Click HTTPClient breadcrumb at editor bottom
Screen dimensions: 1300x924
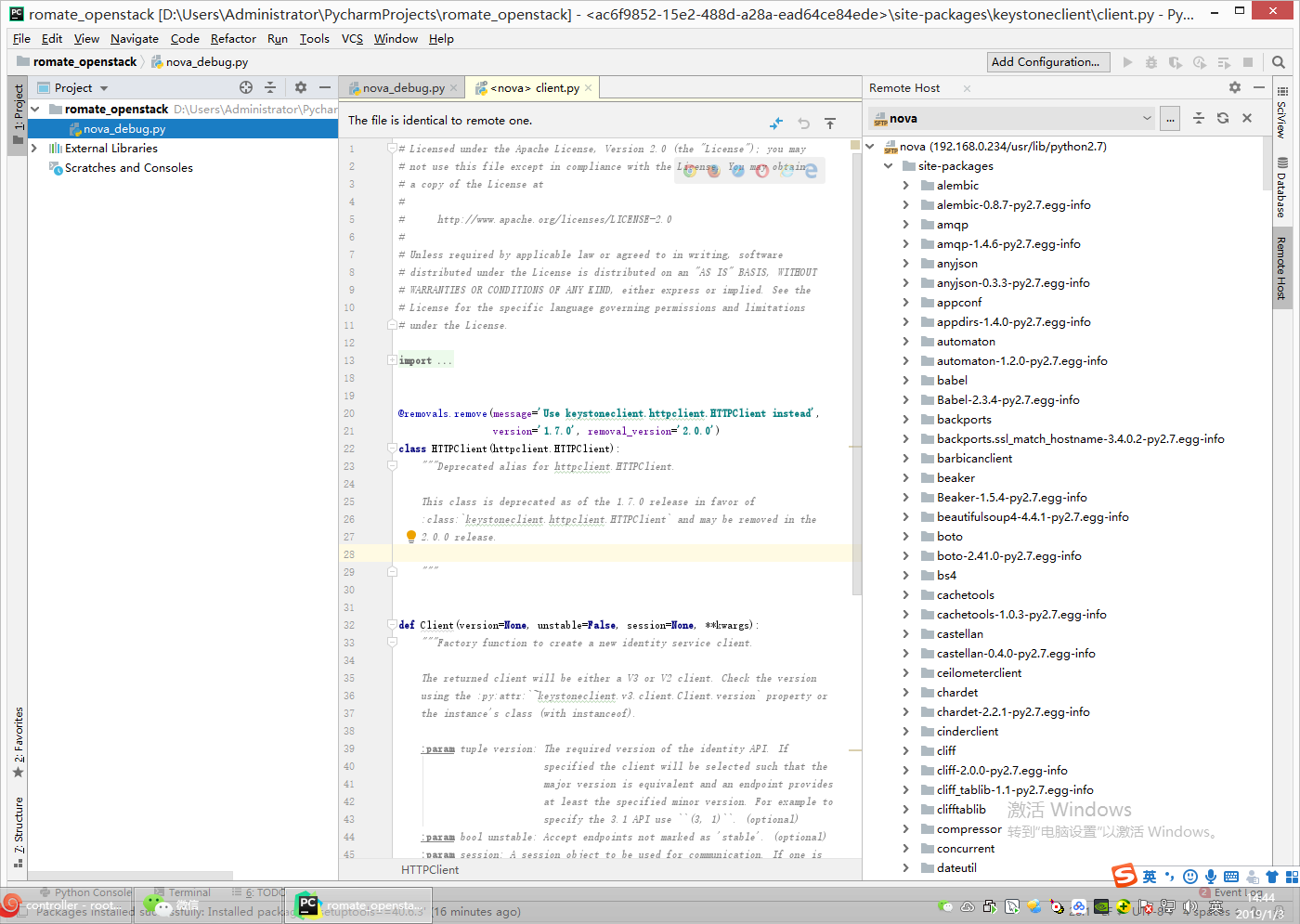[430, 870]
